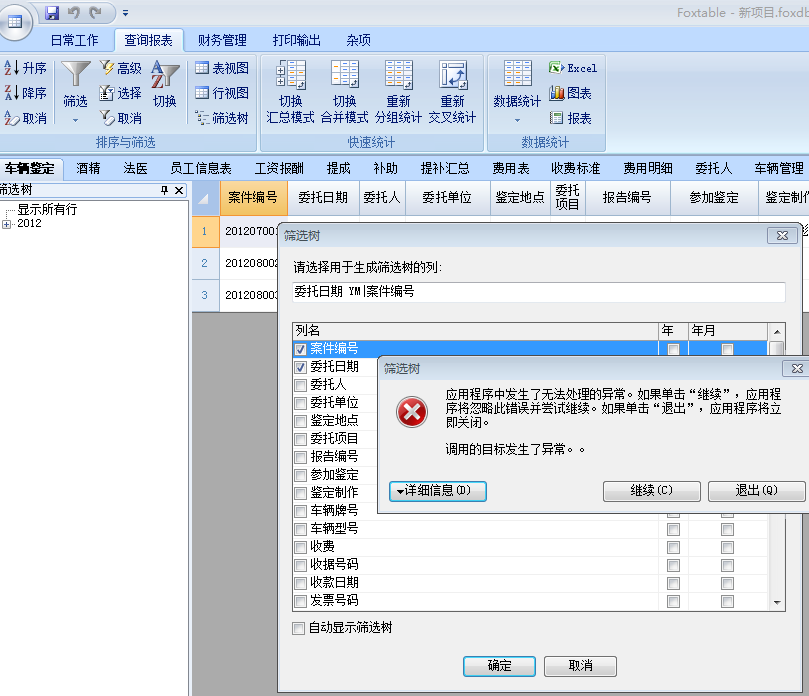Switch to the 员工信息表 table tab
The width and height of the screenshot is (809, 696).
pyautogui.click(x=201, y=168)
